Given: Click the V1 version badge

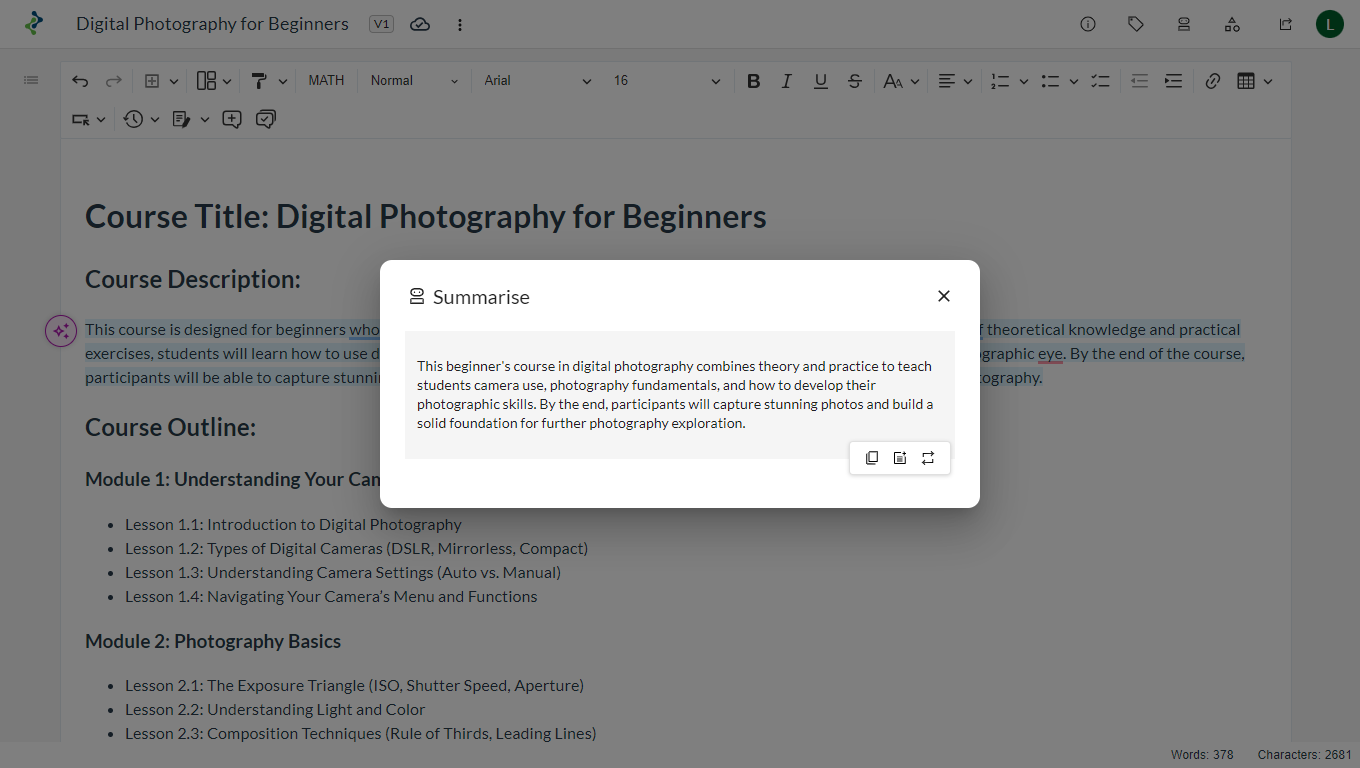Looking at the screenshot, I should [381, 24].
